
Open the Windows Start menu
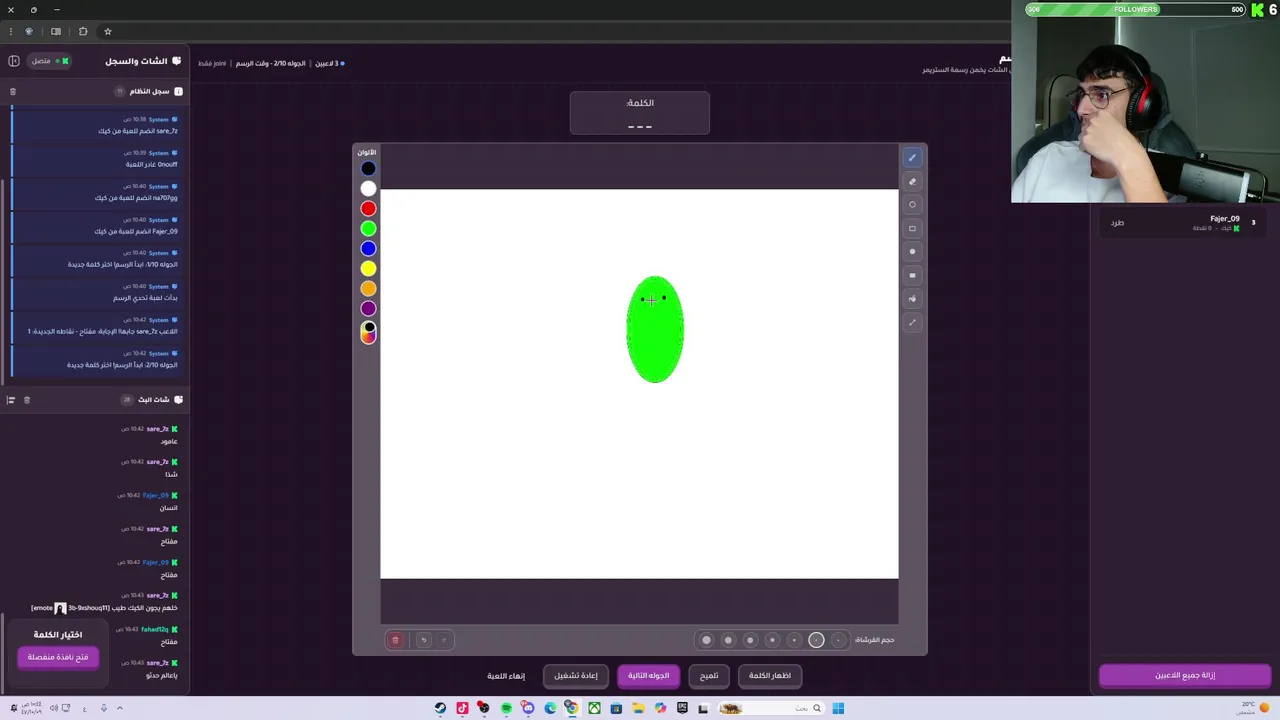tap(838, 708)
